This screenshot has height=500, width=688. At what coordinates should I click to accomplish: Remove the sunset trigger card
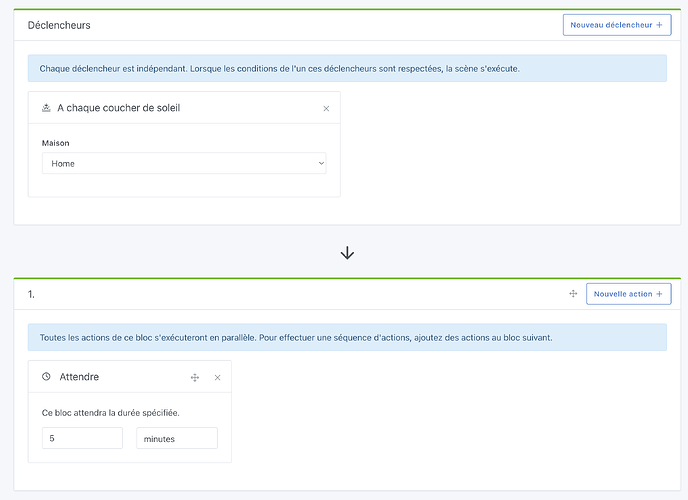click(326, 108)
